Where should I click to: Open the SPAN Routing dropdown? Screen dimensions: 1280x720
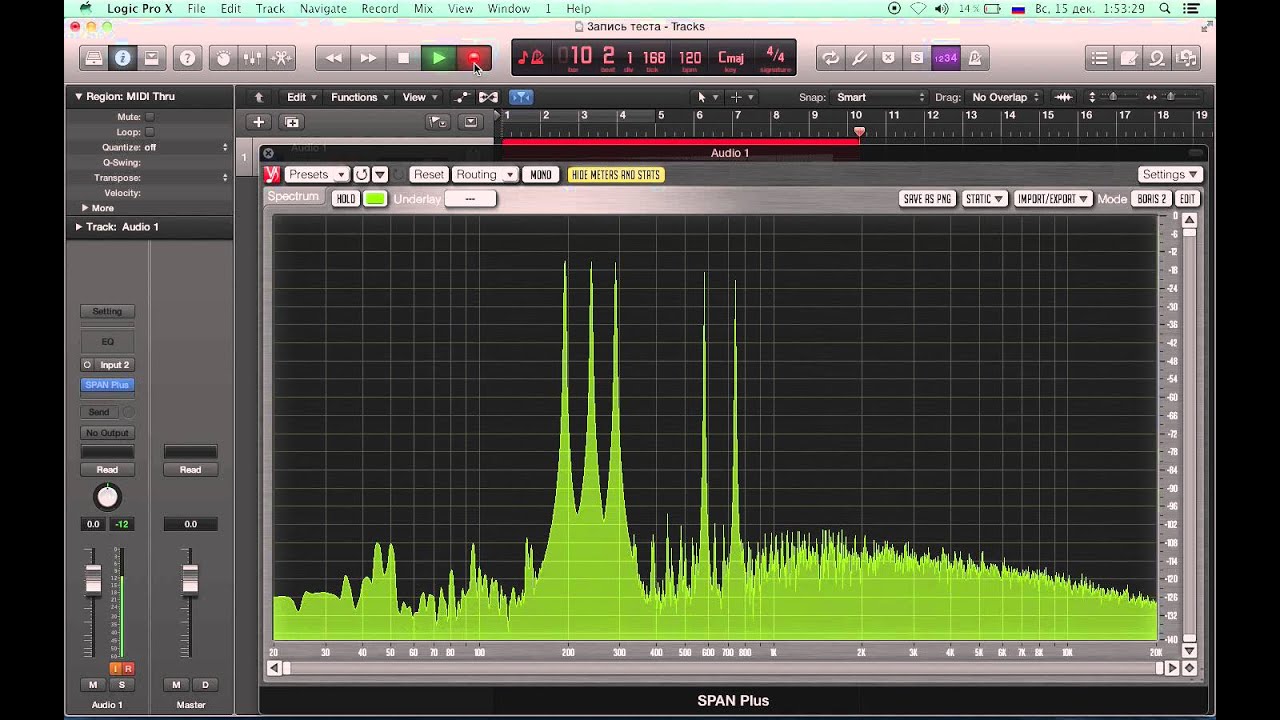coord(485,175)
